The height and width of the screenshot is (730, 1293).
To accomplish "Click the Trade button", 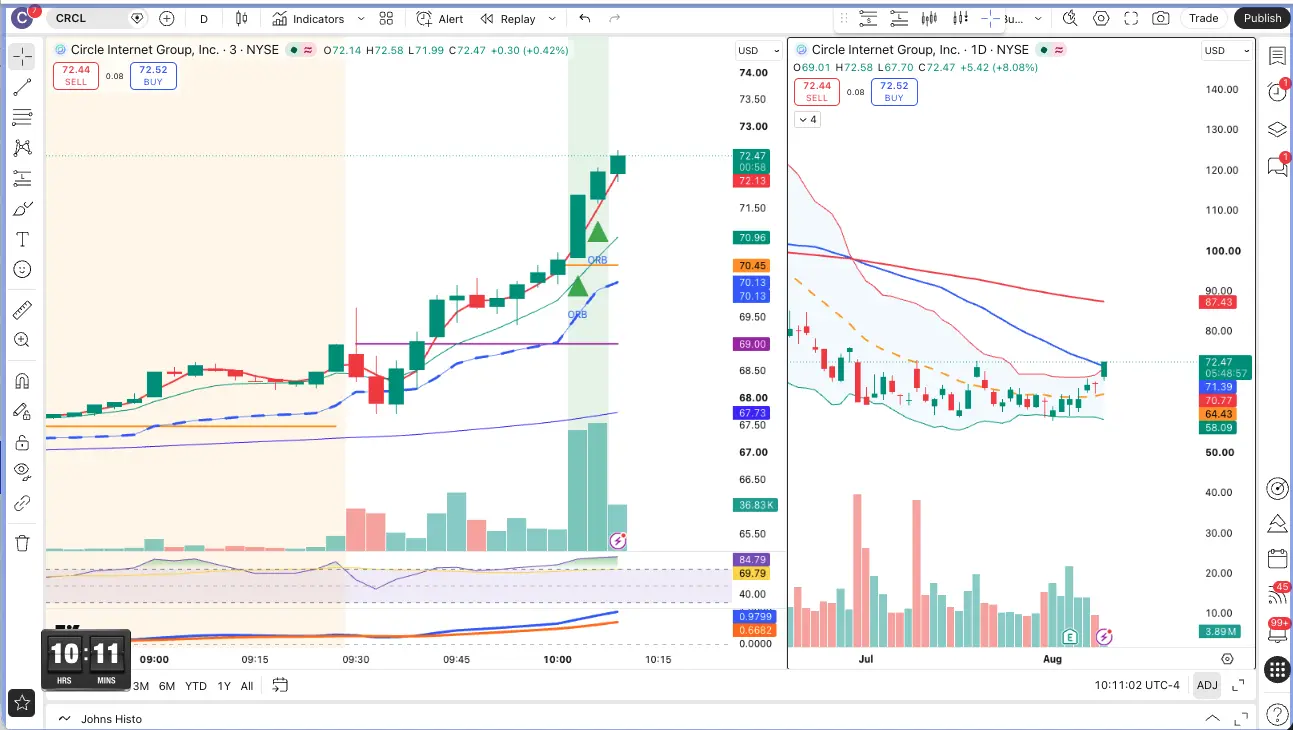I will 1203,18.
